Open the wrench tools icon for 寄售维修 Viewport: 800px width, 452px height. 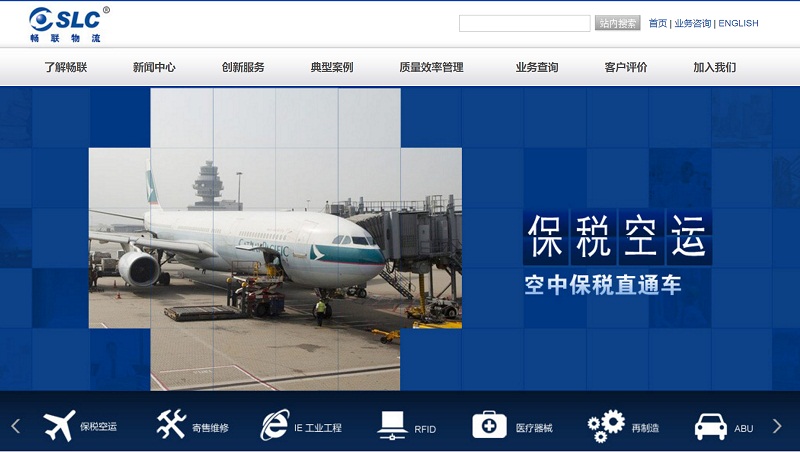[171, 425]
